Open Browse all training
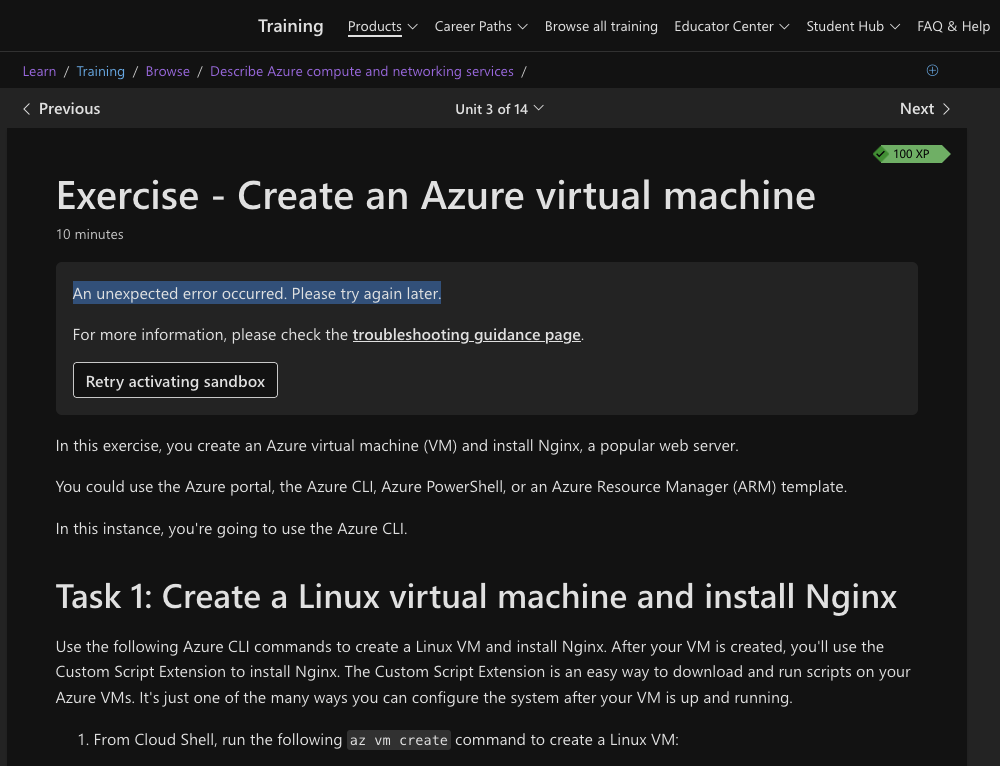 point(601,26)
